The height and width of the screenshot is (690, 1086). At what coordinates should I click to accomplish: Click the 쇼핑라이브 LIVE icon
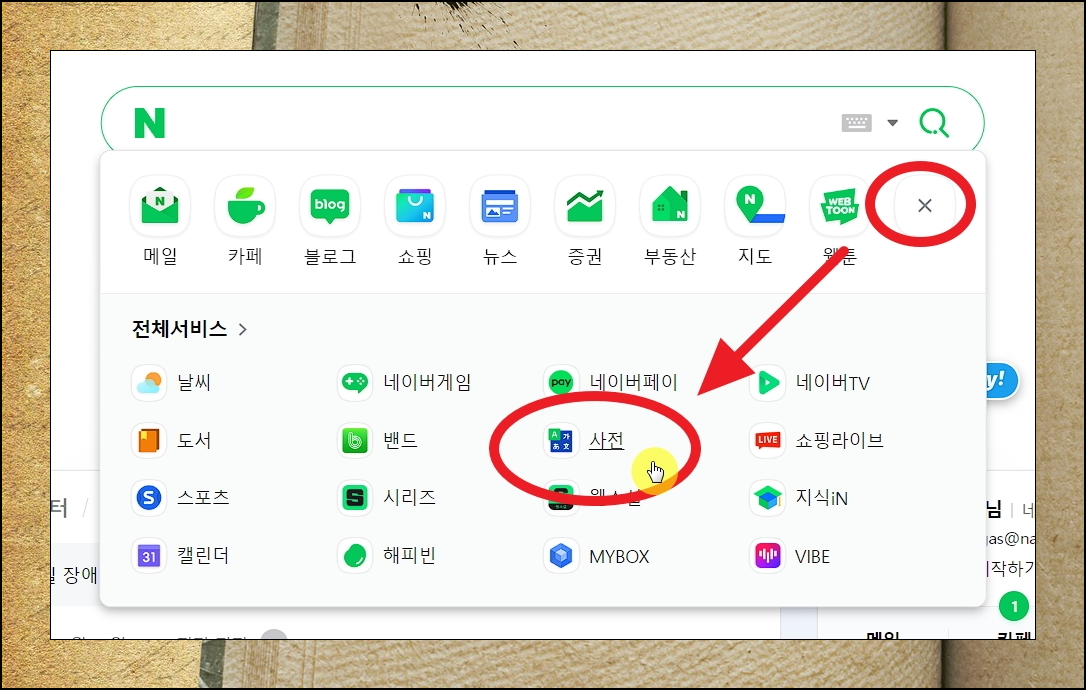pos(767,441)
